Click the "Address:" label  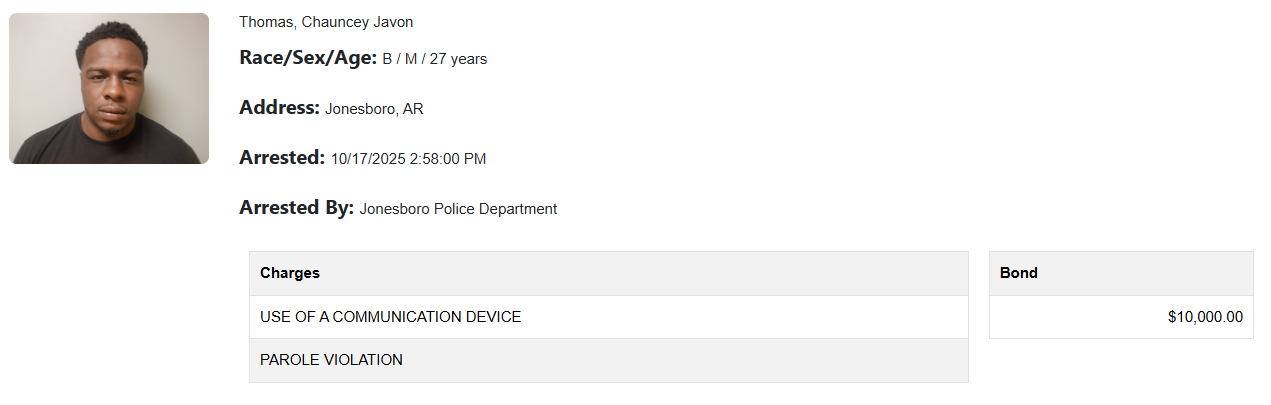coord(279,108)
